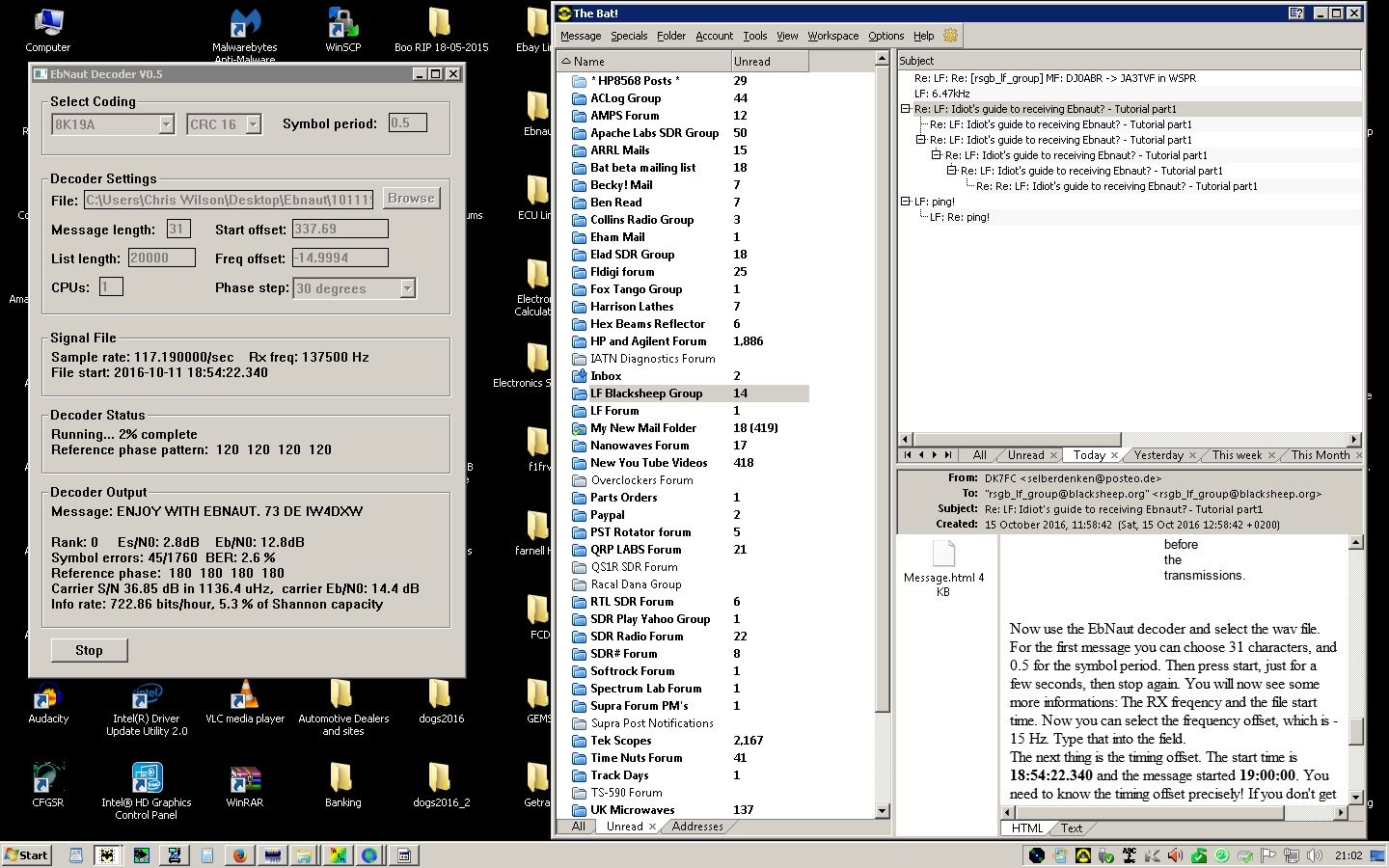Image resolution: width=1389 pixels, height=868 pixels.
Task: Collapse second-level Tutorial part1 reply thread
Action: click(x=921, y=140)
